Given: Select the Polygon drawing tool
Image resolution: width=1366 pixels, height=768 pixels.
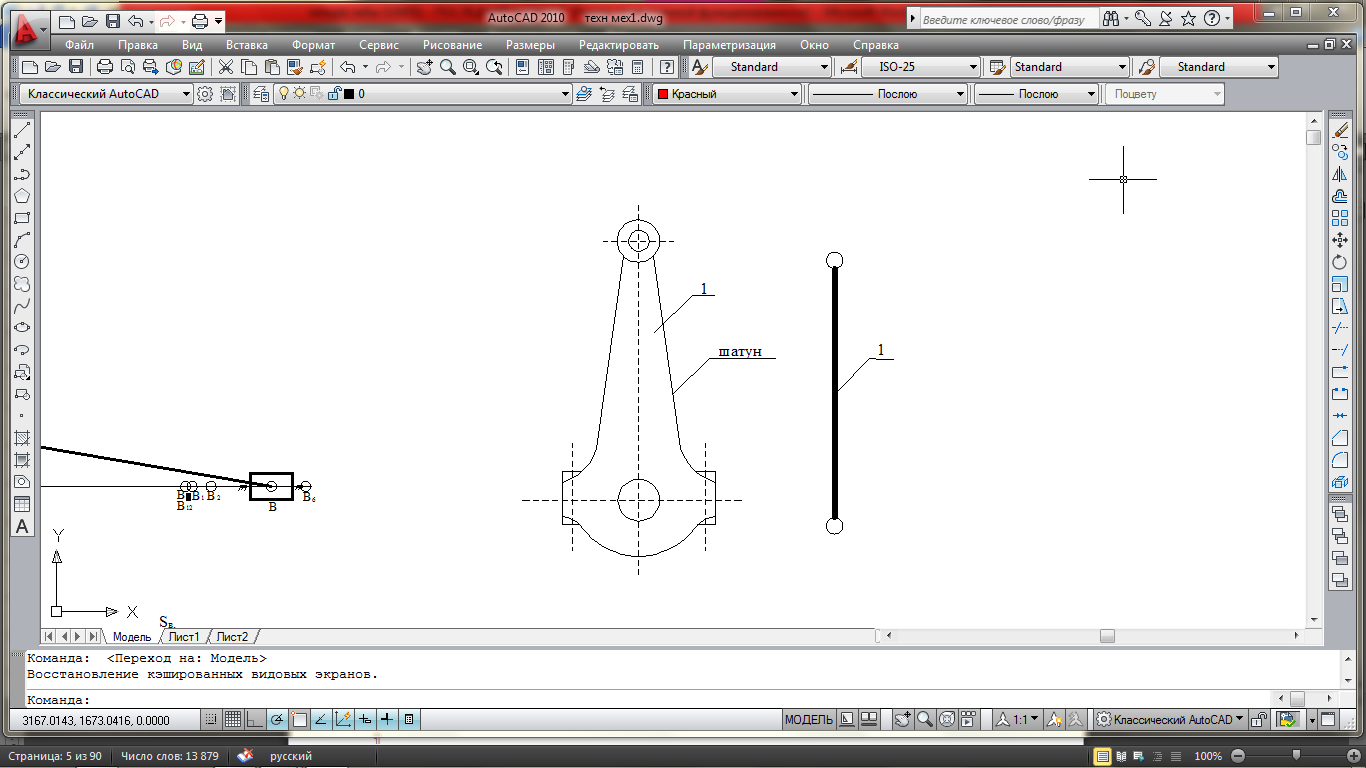Looking at the screenshot, I should 21,196.
